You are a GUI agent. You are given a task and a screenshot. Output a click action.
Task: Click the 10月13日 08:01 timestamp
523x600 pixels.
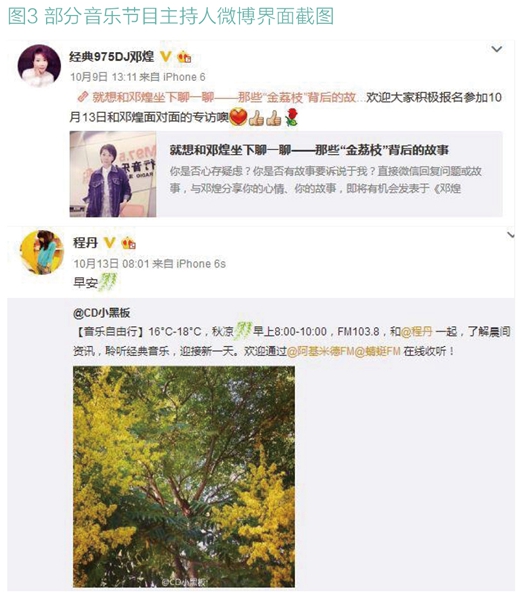tap(111, 264)
